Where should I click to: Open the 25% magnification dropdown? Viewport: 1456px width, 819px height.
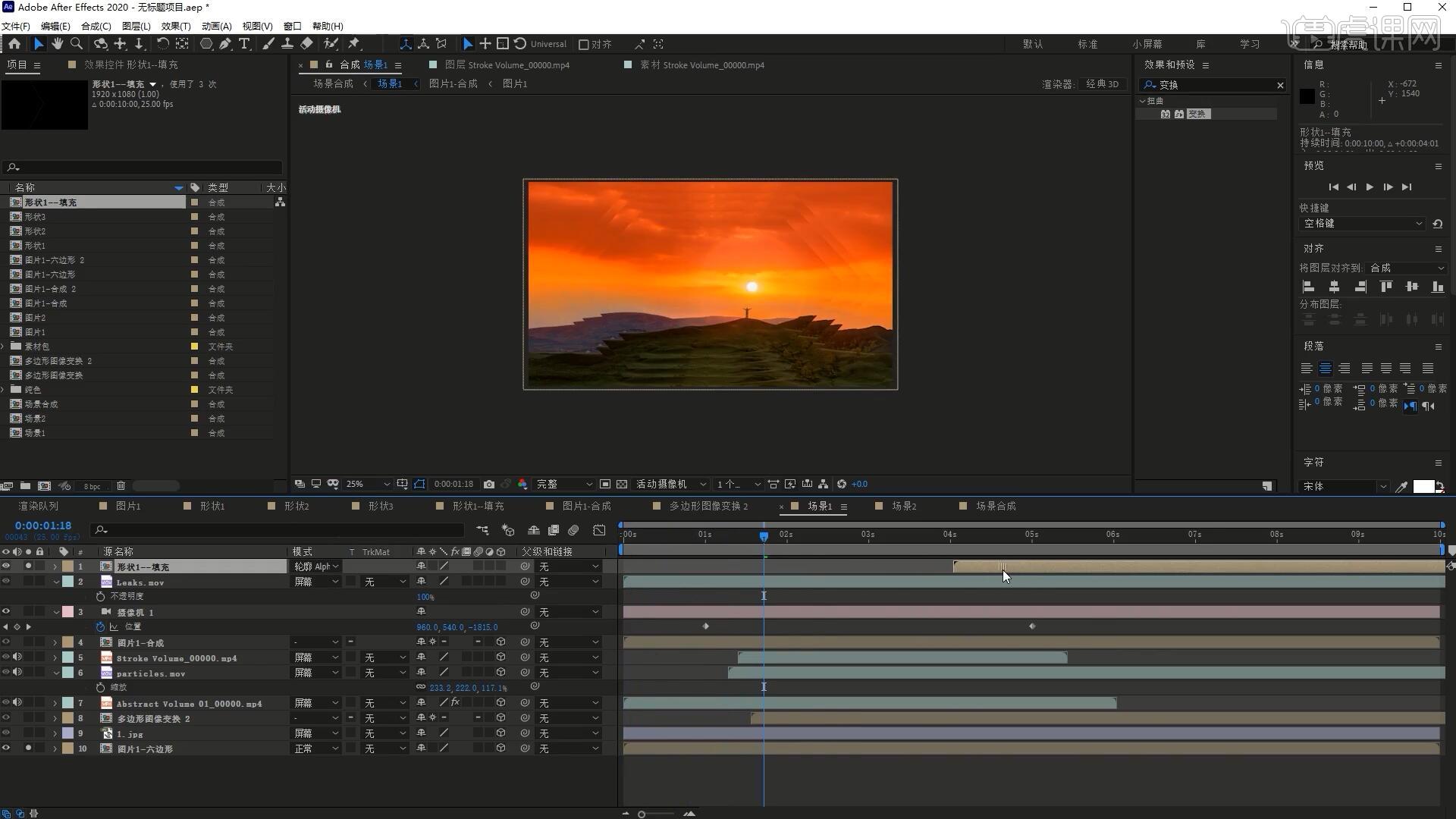pyautogui.click(x=368, y=485)
